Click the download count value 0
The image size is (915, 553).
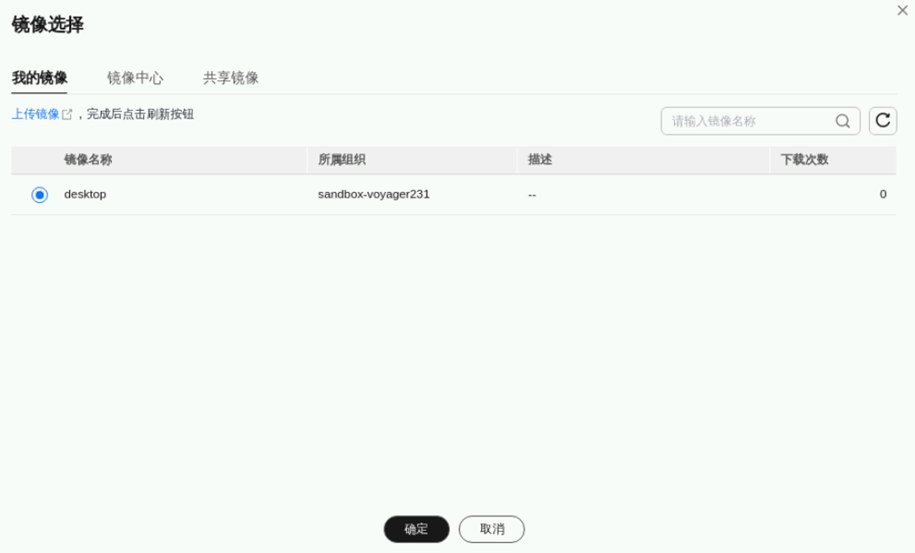point(883,194)
